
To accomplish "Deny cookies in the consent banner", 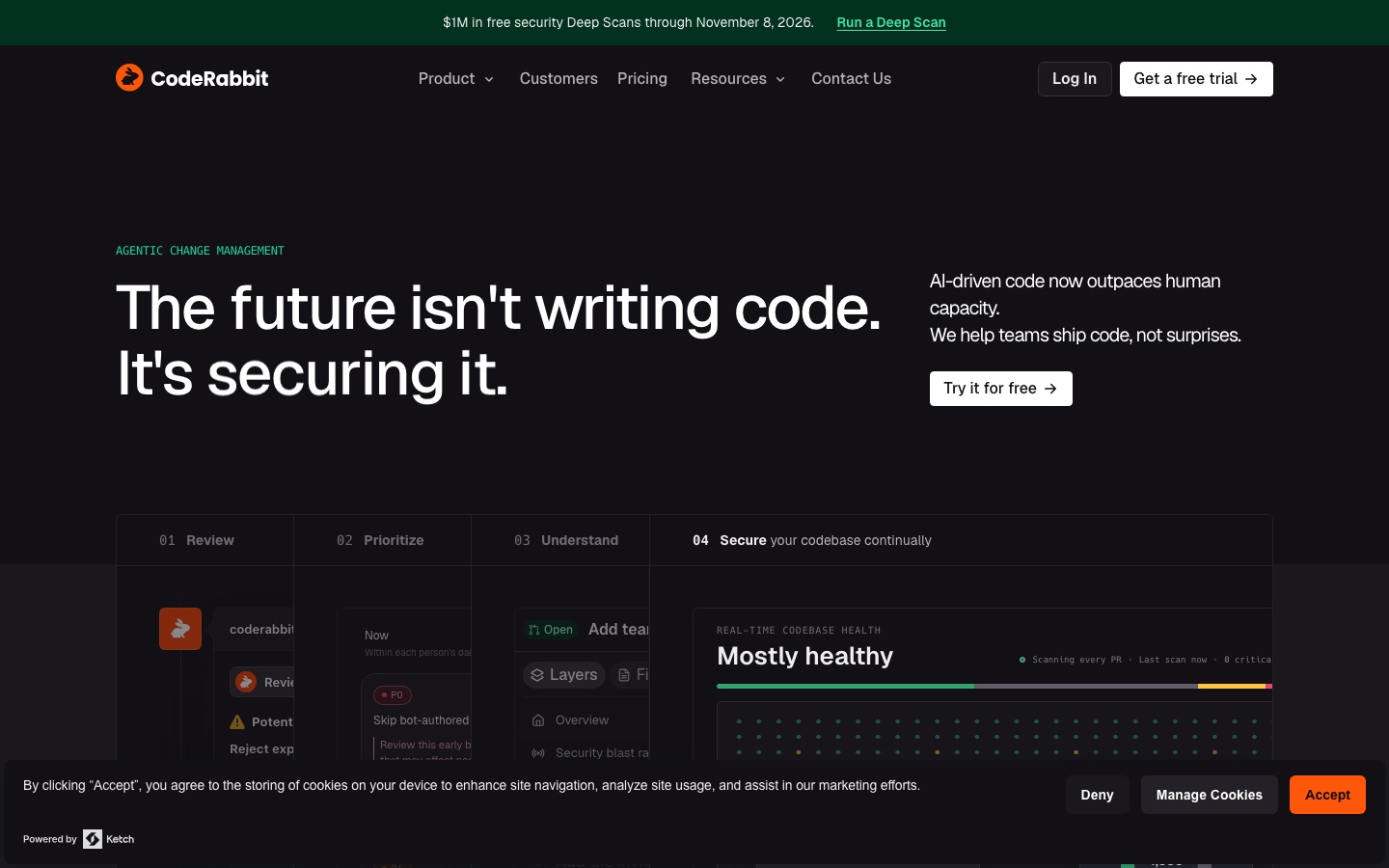I will [x=1097, y=795].
